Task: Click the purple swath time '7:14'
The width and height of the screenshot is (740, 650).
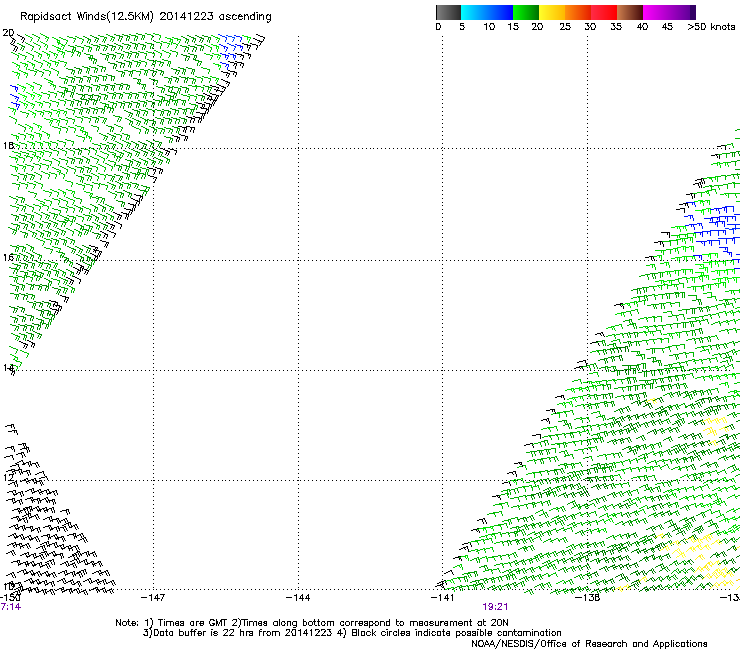Action: [x=10, y=607]
